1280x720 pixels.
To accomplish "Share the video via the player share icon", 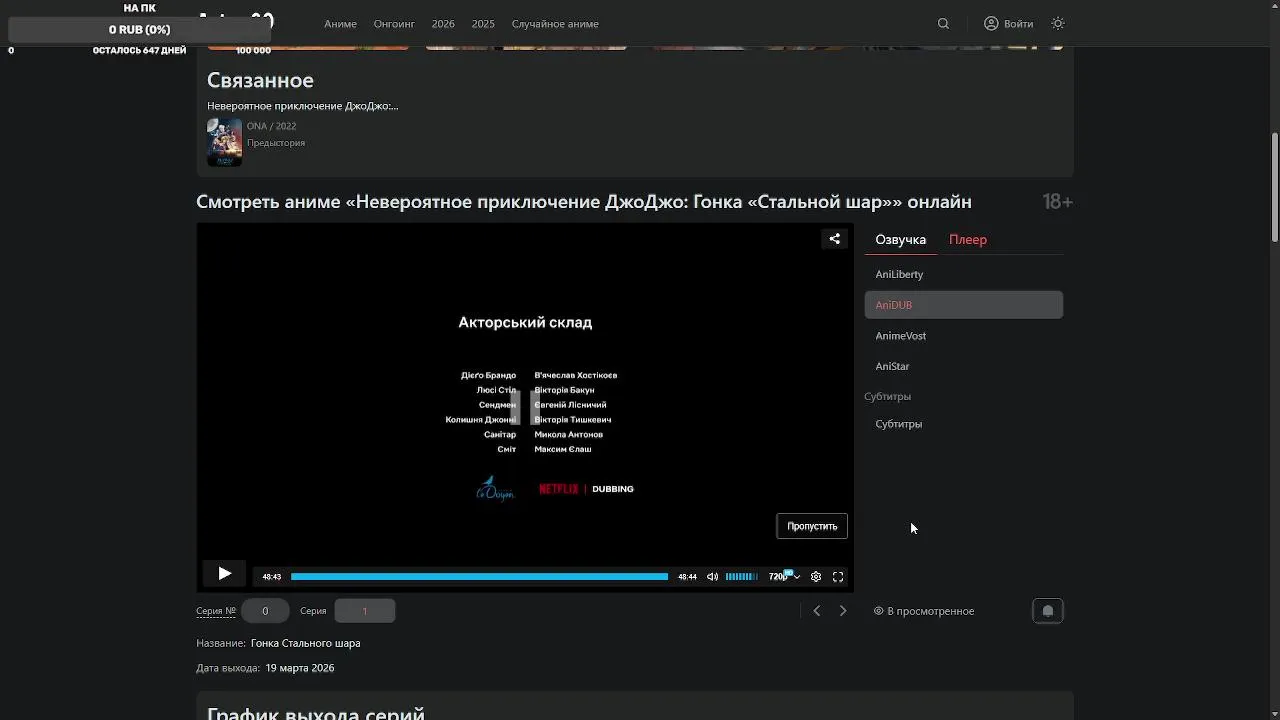I will [834, 239].
